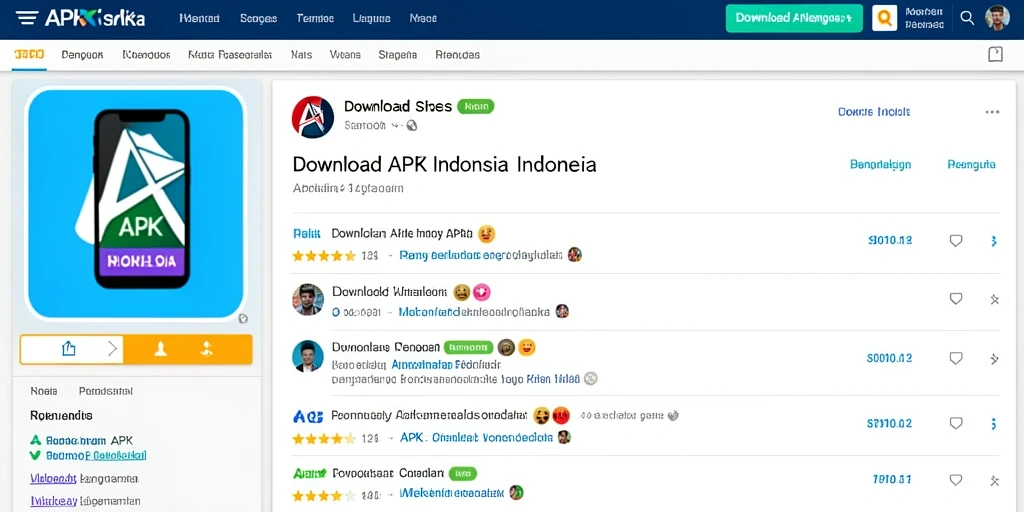Open the user profile avatar

(997, 18)
